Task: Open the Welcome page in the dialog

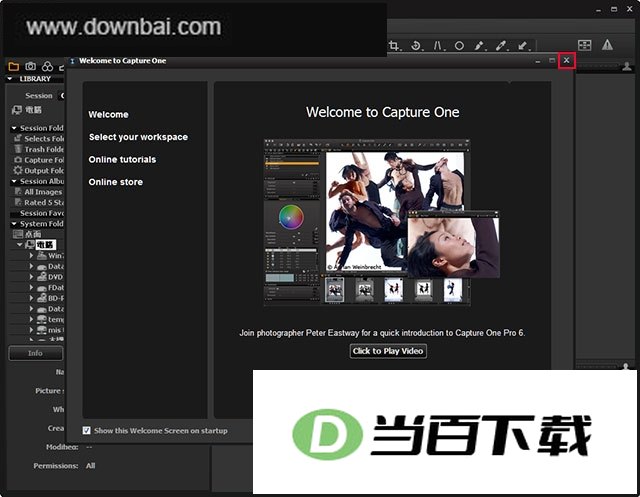Action: coord(108,115)
